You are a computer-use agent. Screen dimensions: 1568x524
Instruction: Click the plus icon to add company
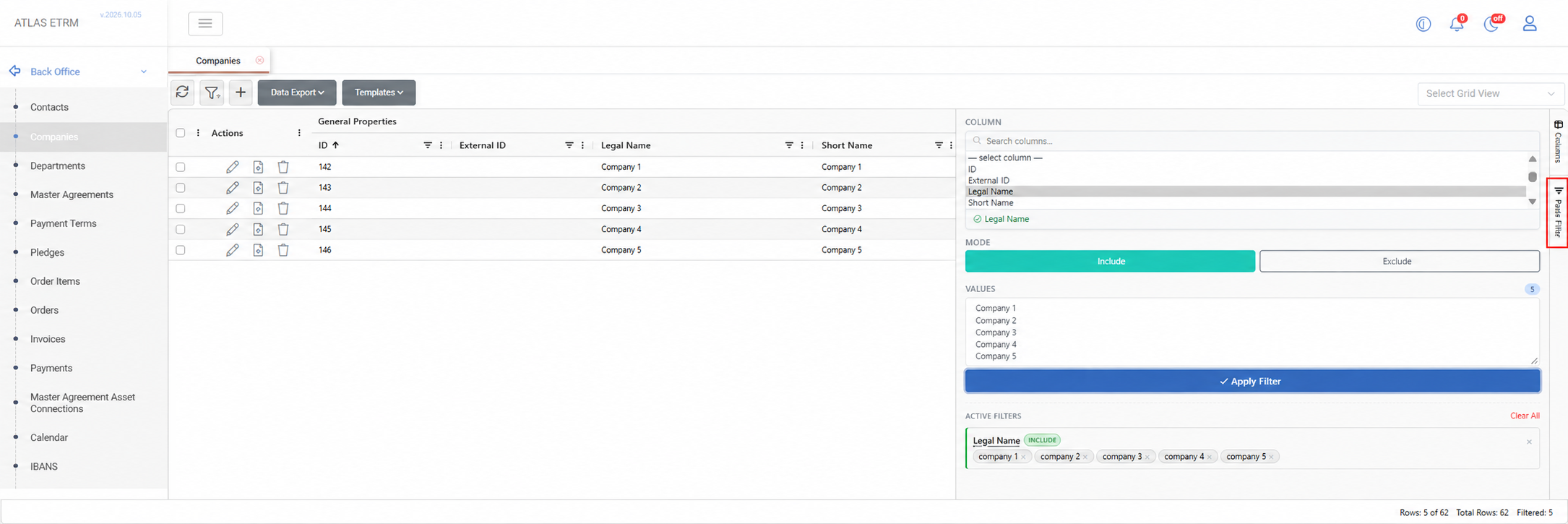241,92
